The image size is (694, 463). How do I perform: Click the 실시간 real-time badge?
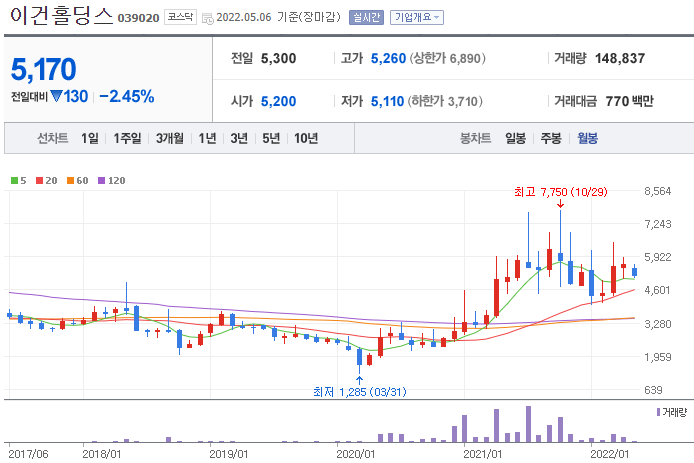coord(366,17)
